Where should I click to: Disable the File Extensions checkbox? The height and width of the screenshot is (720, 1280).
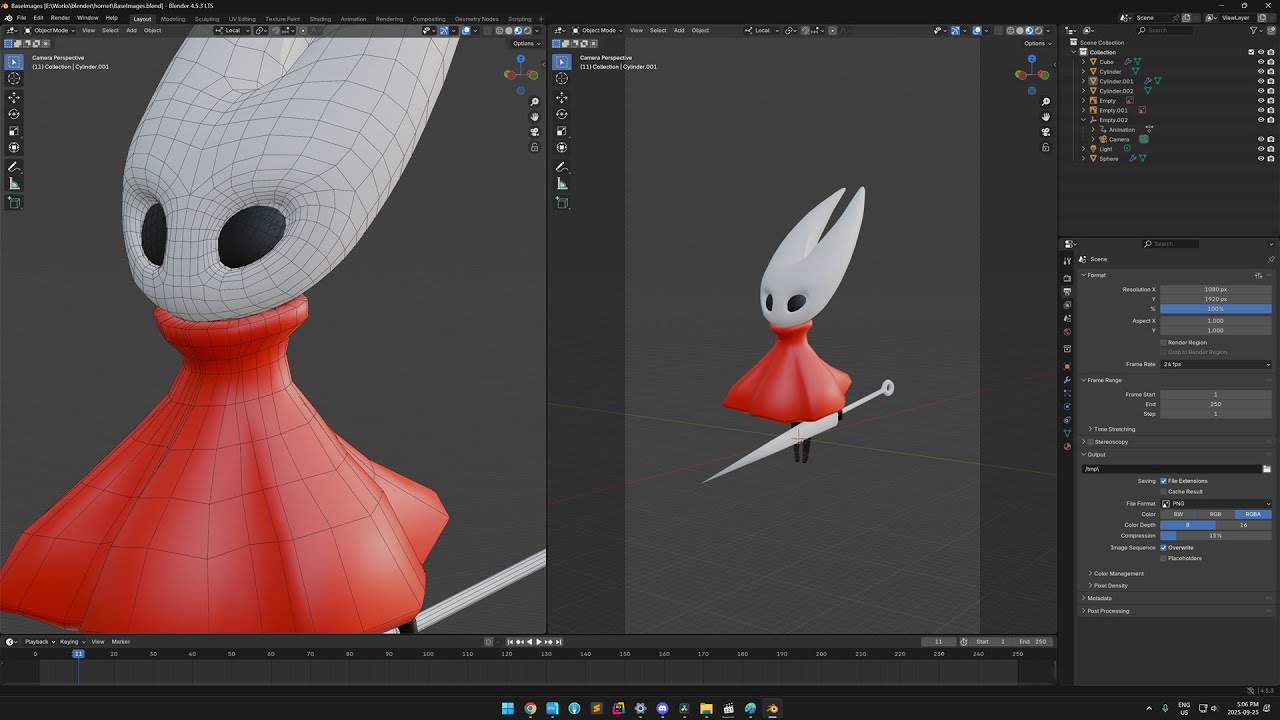click(1164, 481)
